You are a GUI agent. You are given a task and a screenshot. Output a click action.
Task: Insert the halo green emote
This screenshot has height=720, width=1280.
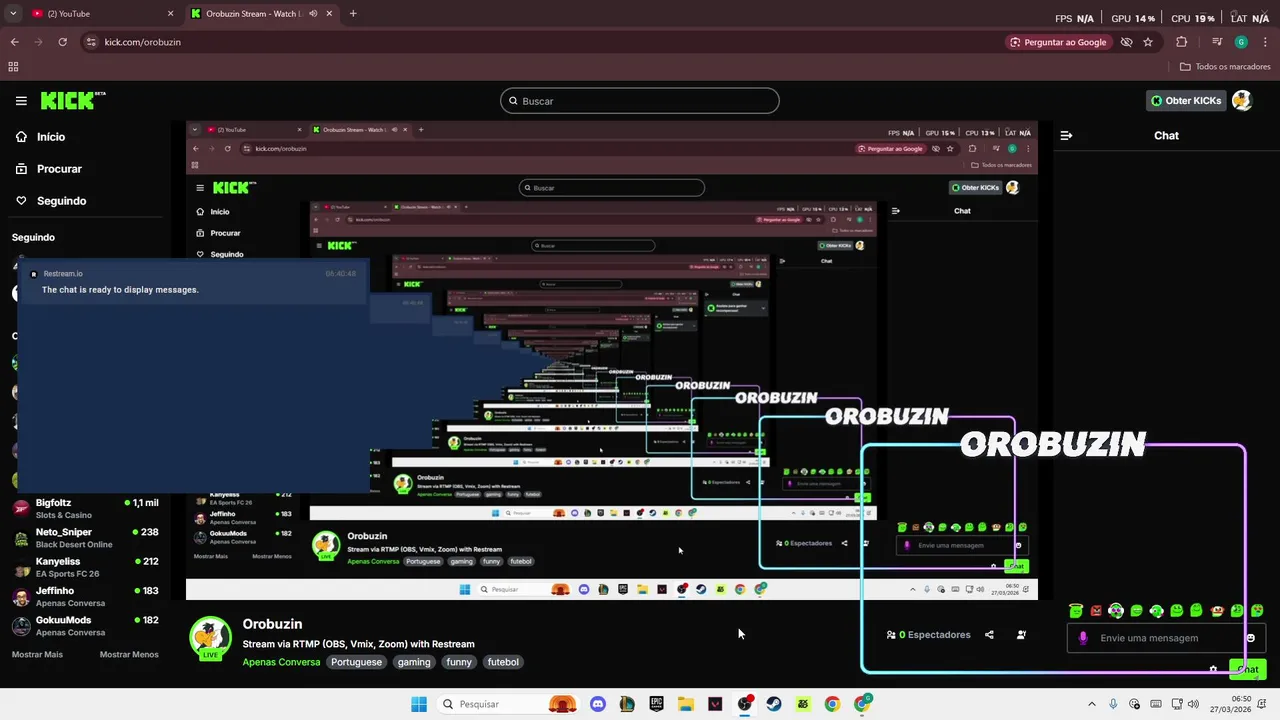1076,611
